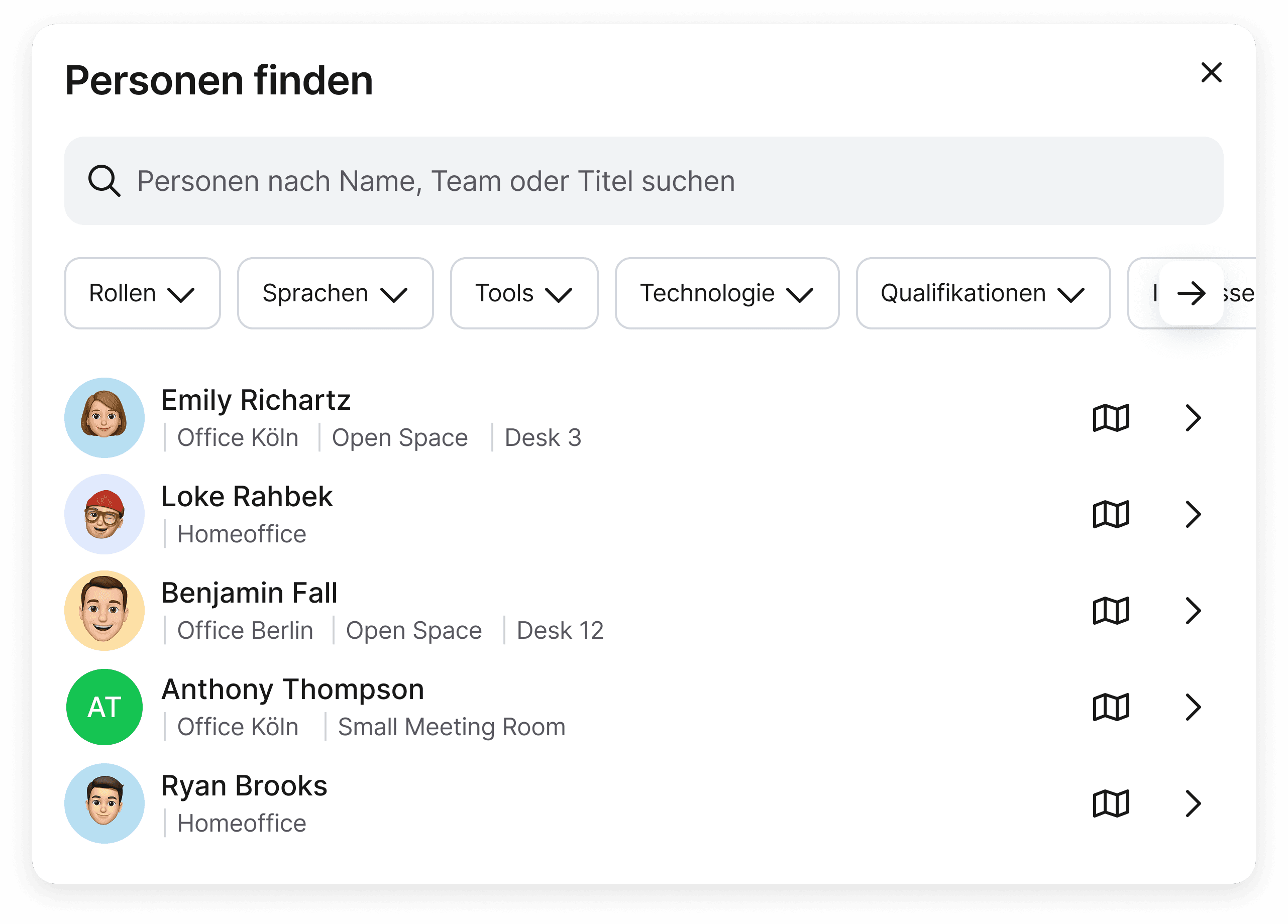Open Ryan Brooks' profile details
This screenshot has height=924, width=1288.
(1194, 803)
